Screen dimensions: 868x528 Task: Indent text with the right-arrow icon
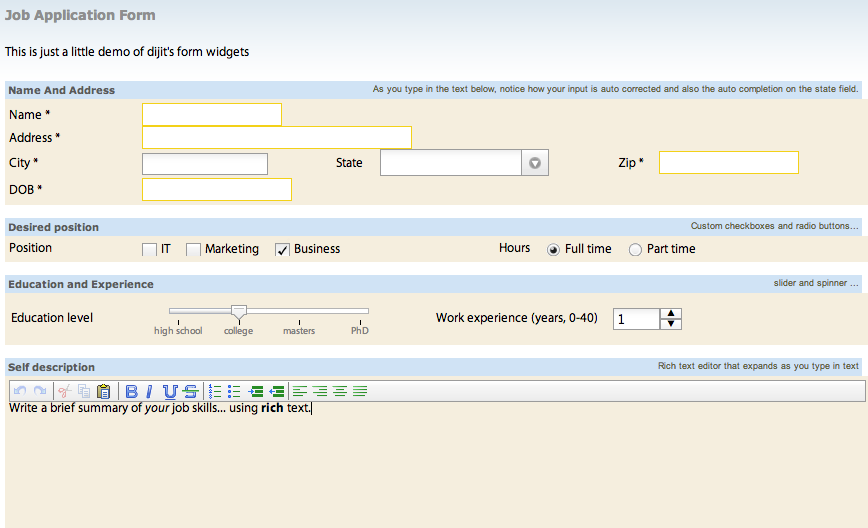point(256,391)
